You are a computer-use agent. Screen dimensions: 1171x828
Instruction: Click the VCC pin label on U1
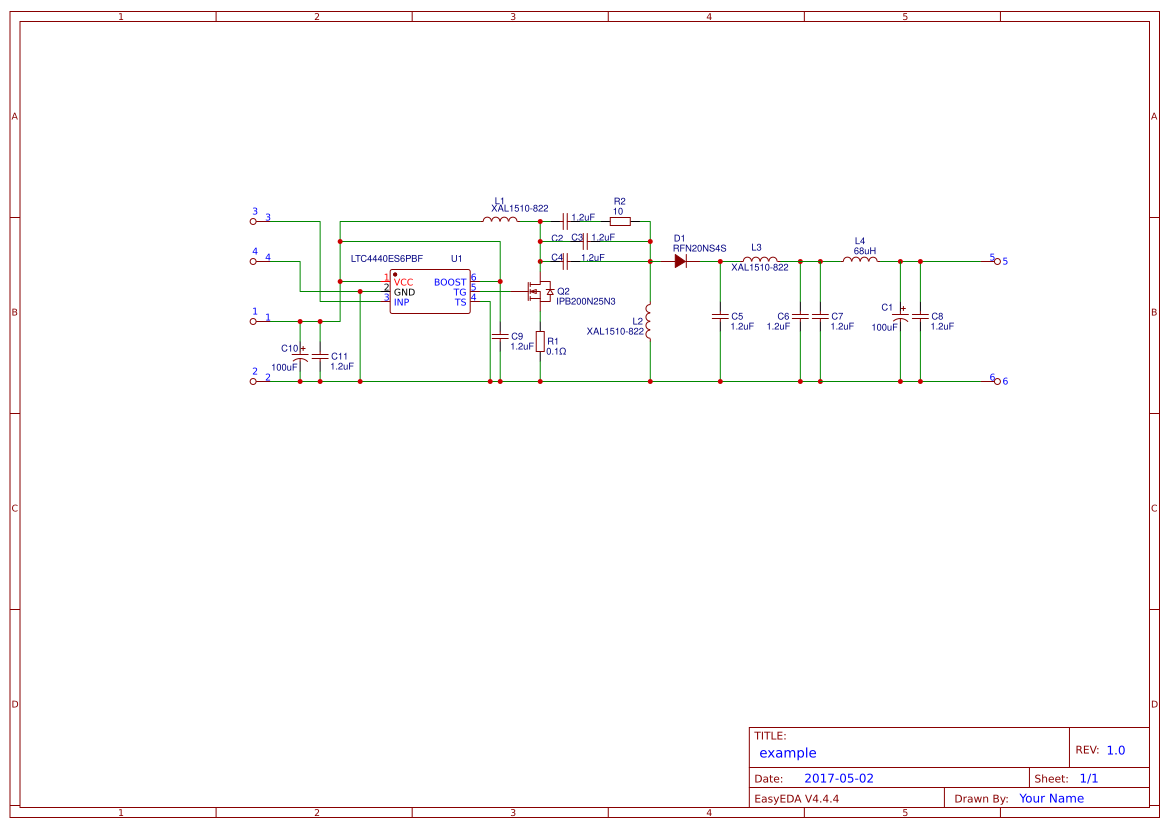[404, 283]
